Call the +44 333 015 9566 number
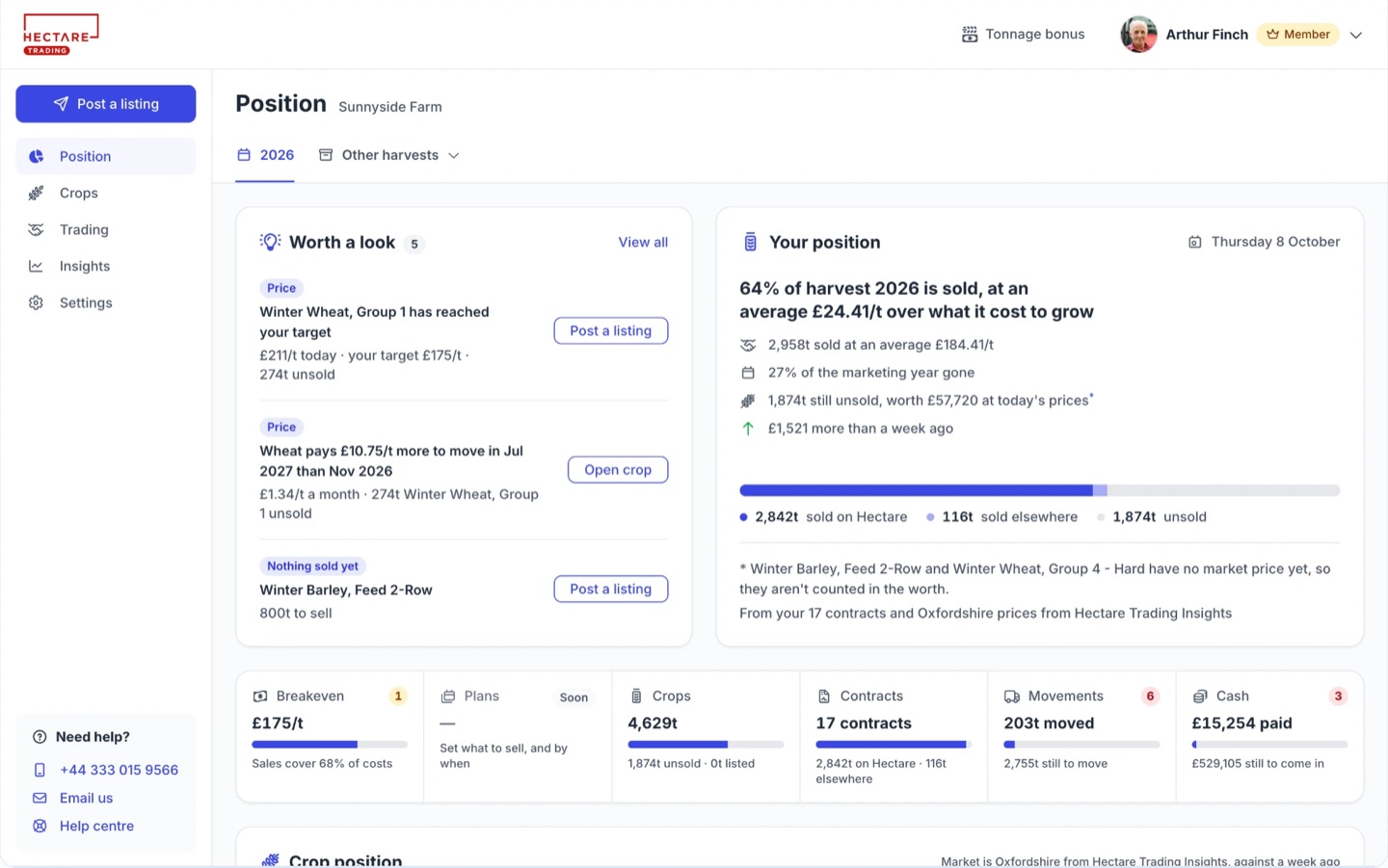Viewport: 1388px width, 868px height. [x=119, y=770]
